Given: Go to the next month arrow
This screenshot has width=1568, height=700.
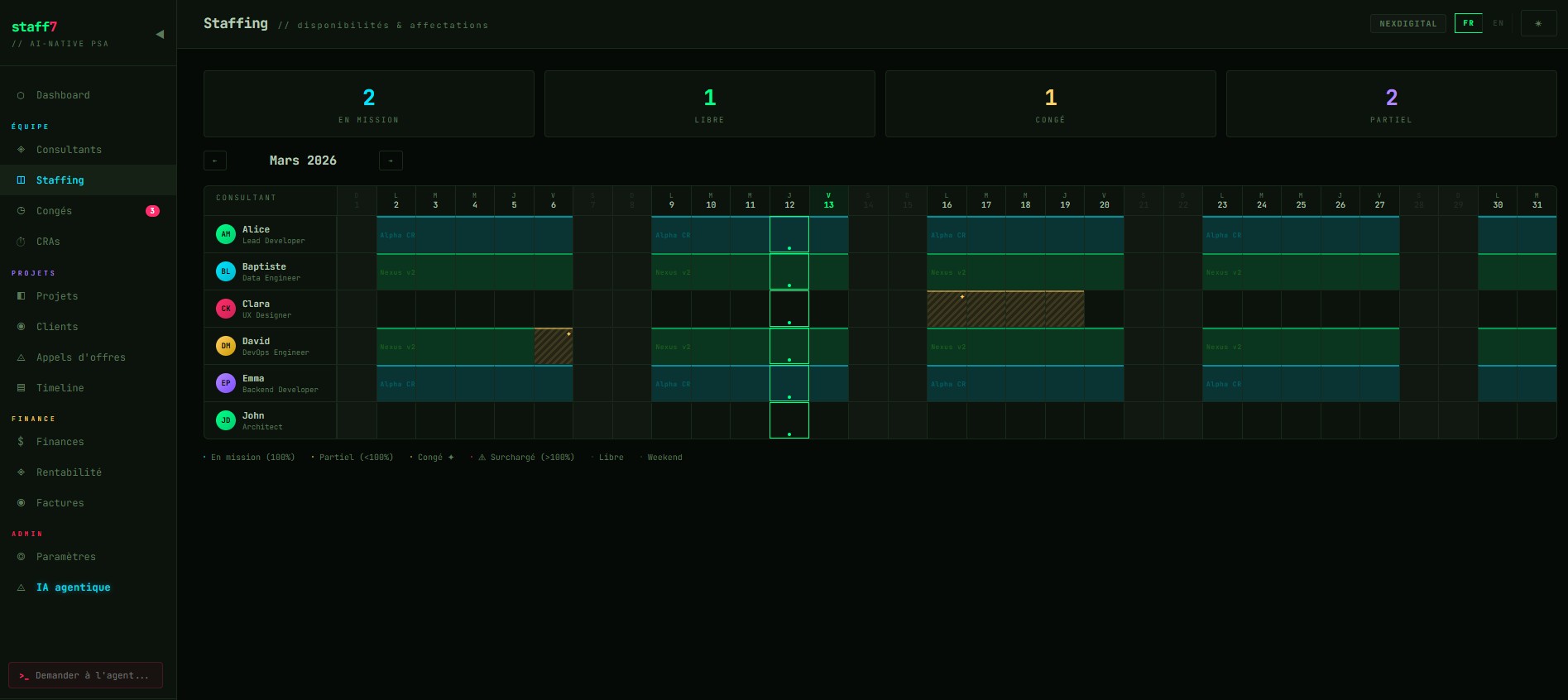Looking at the screenshot, I should click(x=391, y=161).
